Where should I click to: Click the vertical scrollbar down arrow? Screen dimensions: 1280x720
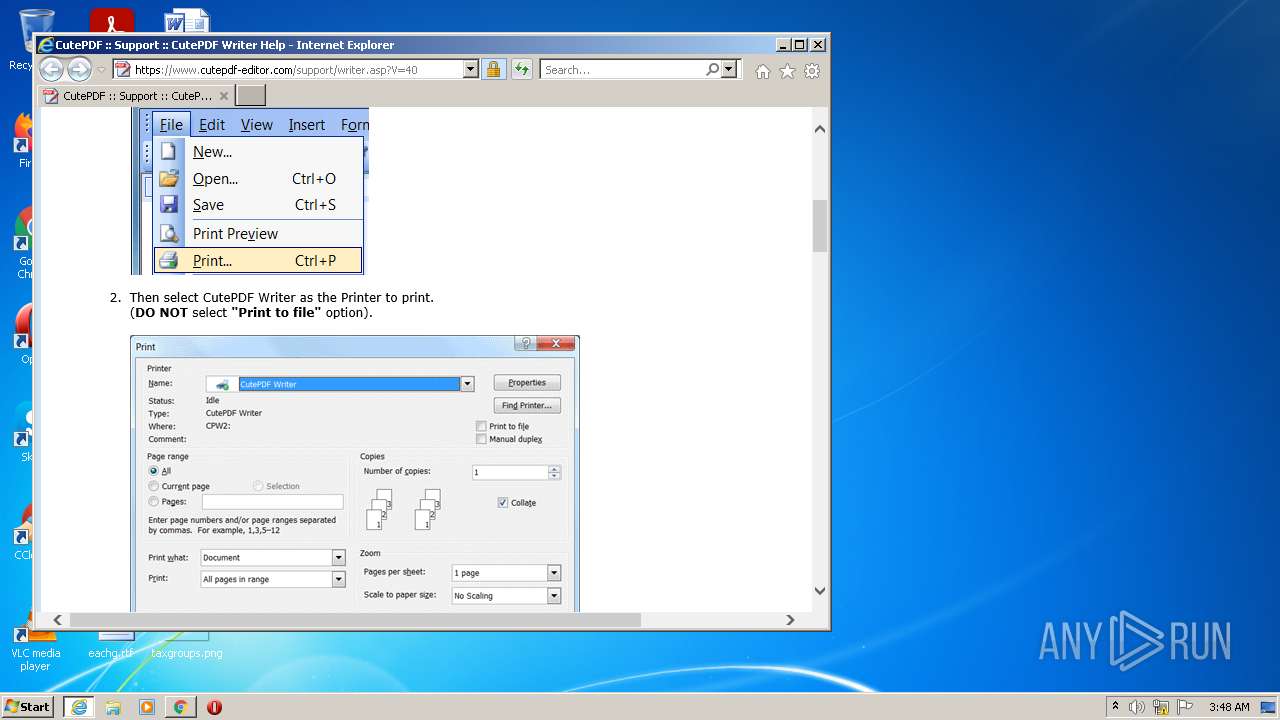pyautogui.click(x=820, y=591)
